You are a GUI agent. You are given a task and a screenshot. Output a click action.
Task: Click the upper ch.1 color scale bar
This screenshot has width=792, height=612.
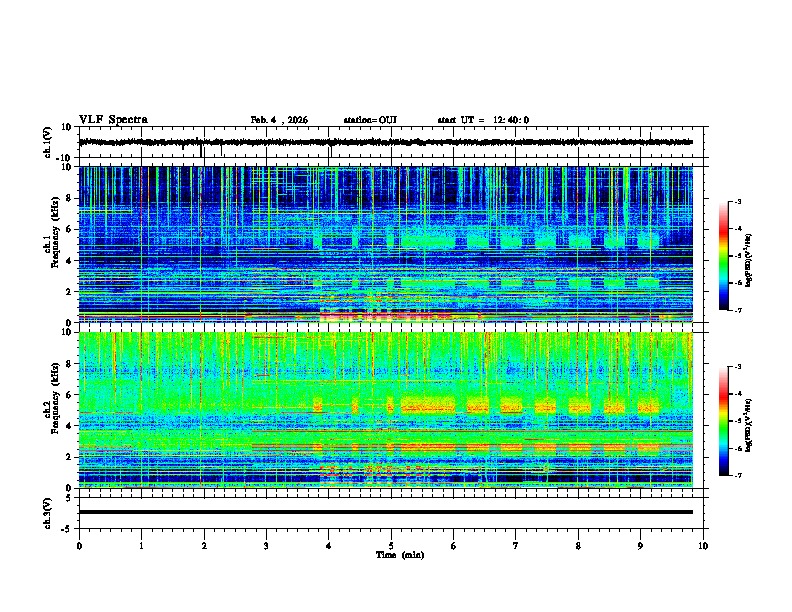coord(724,256)
